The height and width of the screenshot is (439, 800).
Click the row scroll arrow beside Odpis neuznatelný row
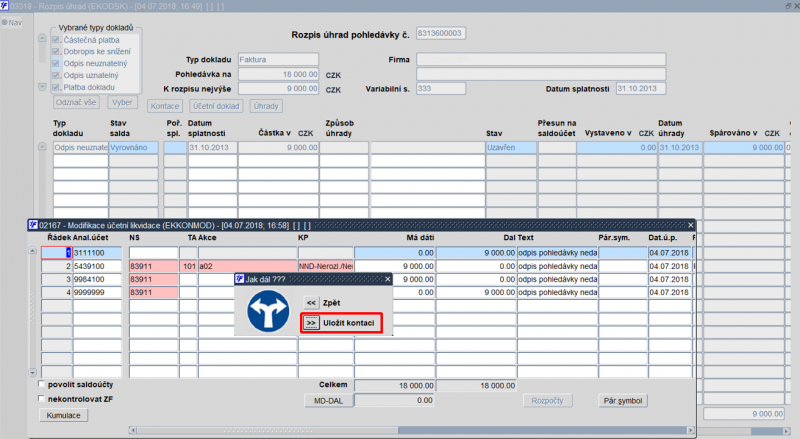(x=42, y=147)
